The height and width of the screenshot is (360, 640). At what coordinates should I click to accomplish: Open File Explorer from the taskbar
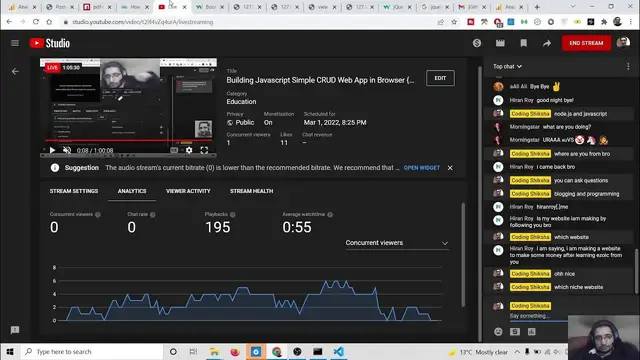[214, 351]
